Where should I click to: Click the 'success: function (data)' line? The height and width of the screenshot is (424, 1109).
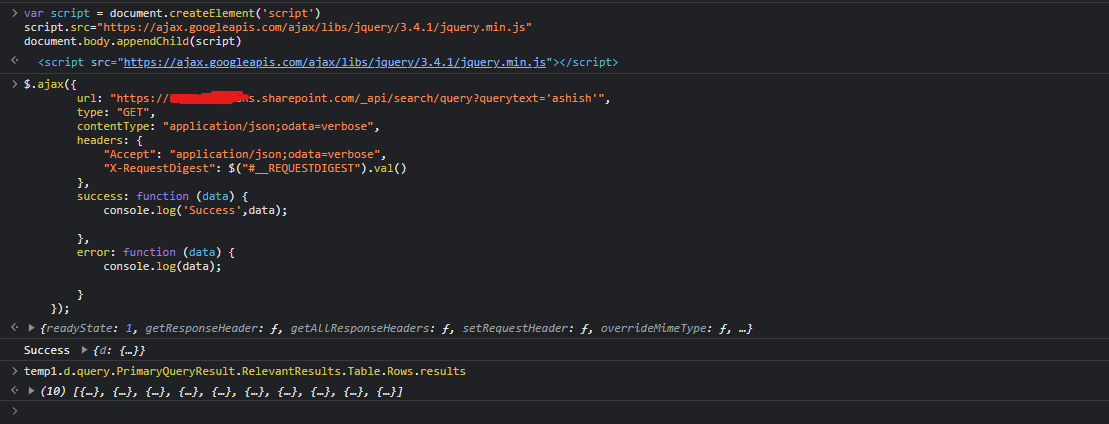point(163,196)
